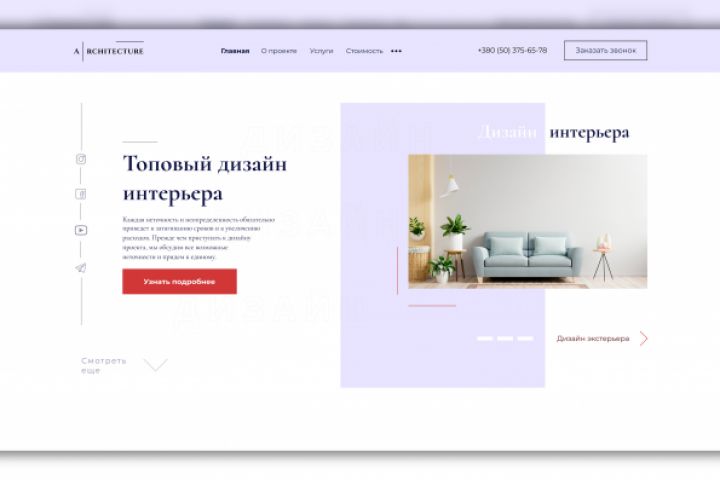Screen dimensions: 720x480
Task: Click the red Узнать подробнее button
Action: tap(180, 282)
